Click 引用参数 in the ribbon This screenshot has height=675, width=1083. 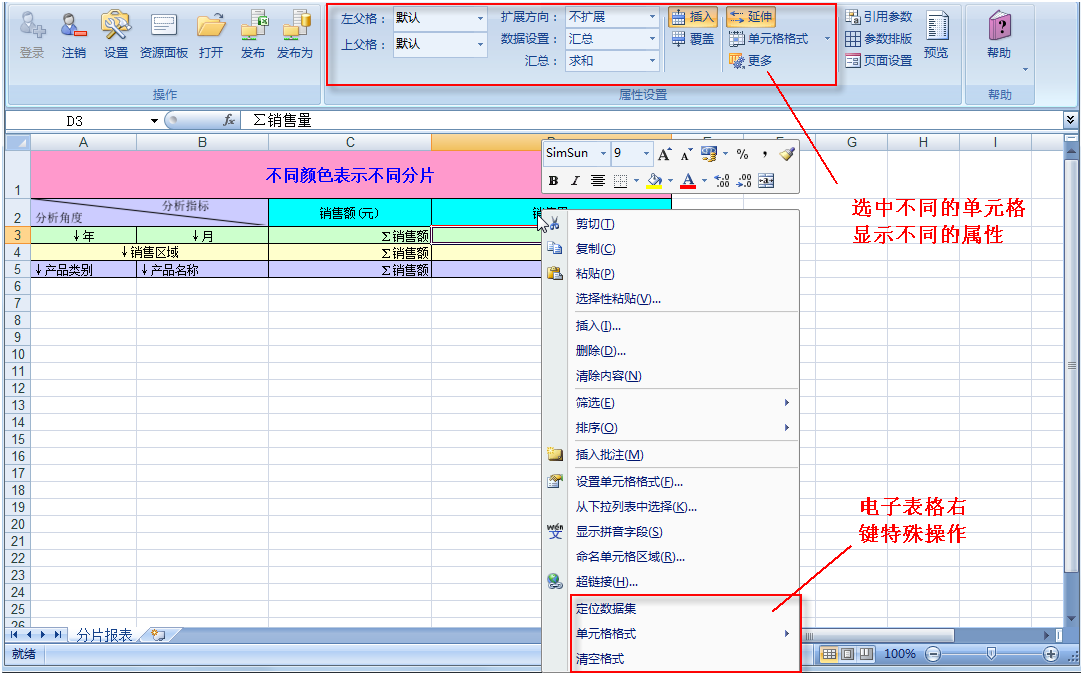(x=879, y=17)
